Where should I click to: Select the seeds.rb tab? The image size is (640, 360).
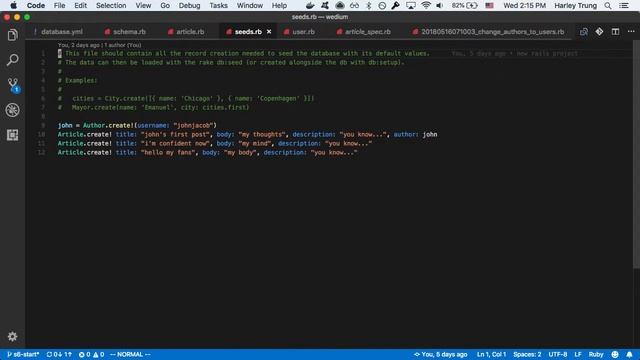tap(248, 31)
